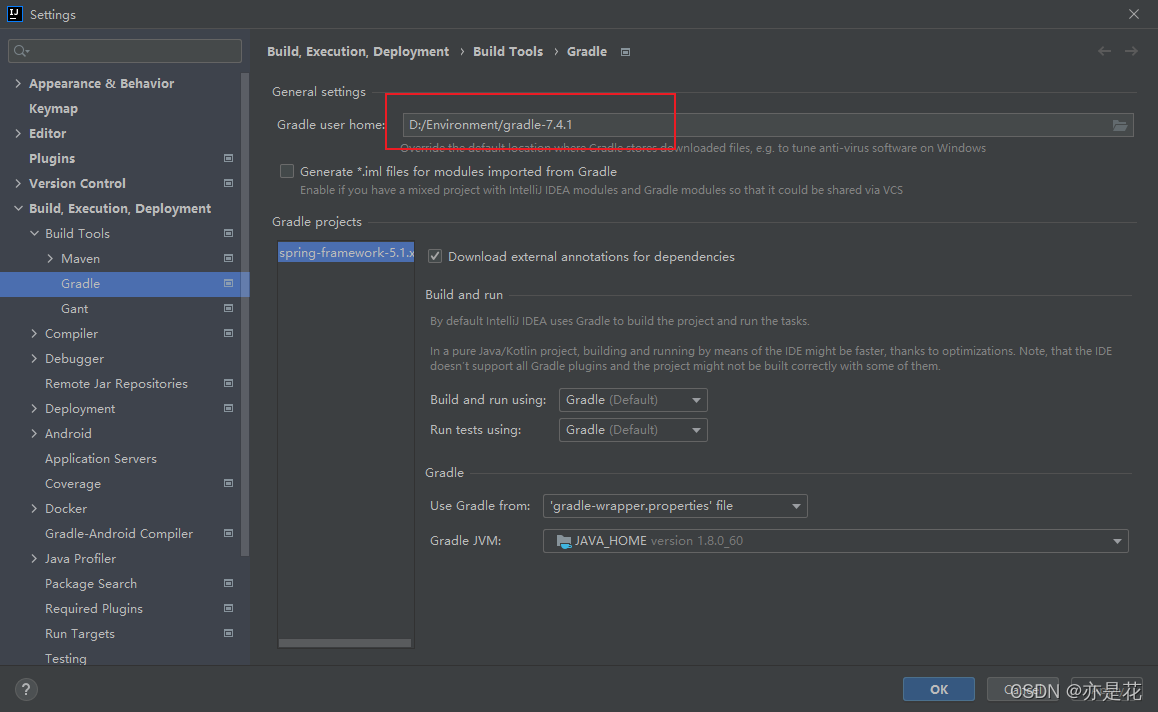This screenshot has width=1158, height=712.
Task: Select Keymap in the settings tree
Action: (x=53, y=109)
